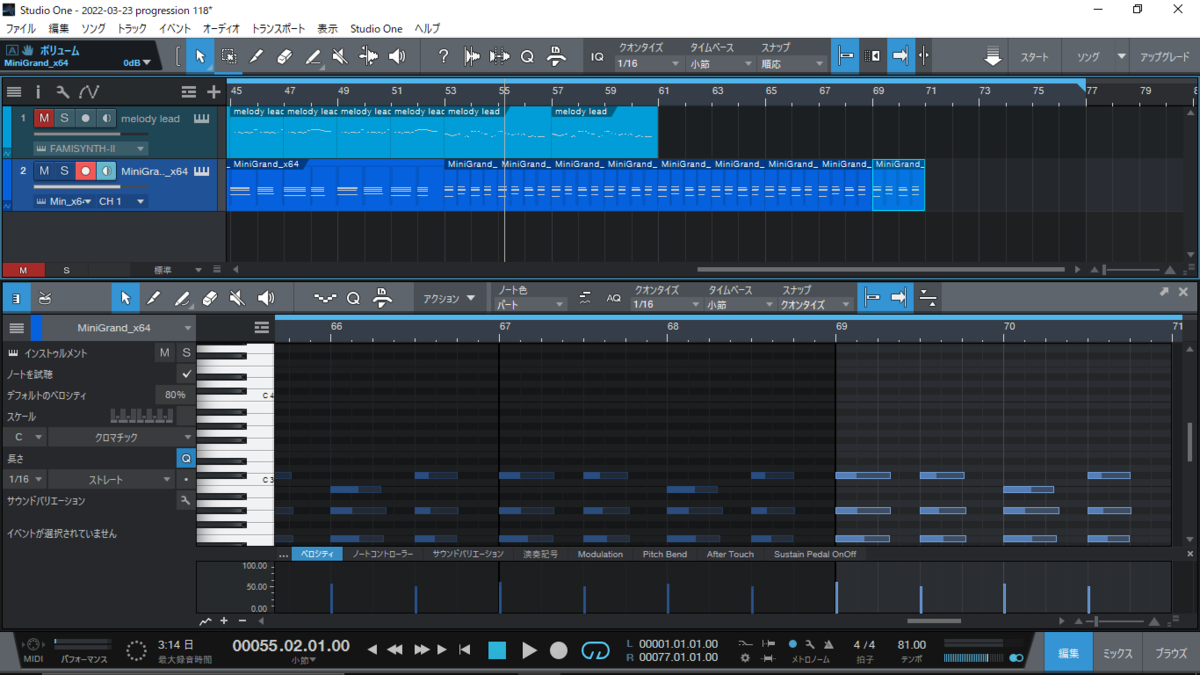Open the Audio menu
The width and height of the screenshot is (1200, 675).
pyautogui.click(x=221, y=28)
